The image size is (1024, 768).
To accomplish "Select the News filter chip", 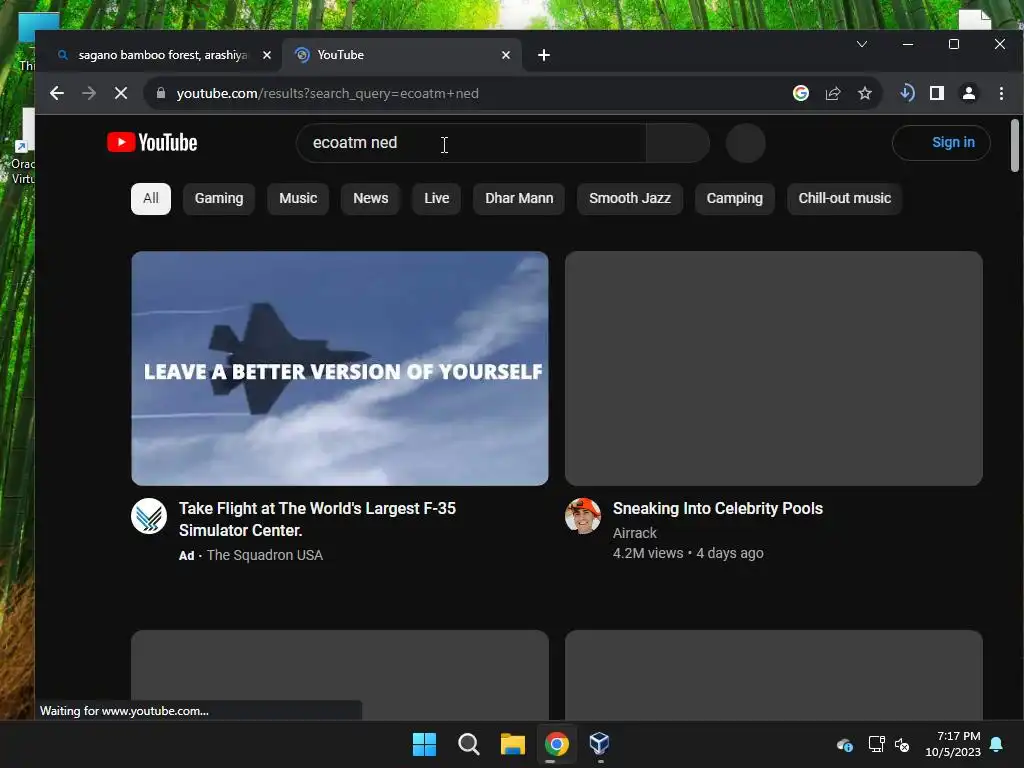I will click(x=370, y=199).
